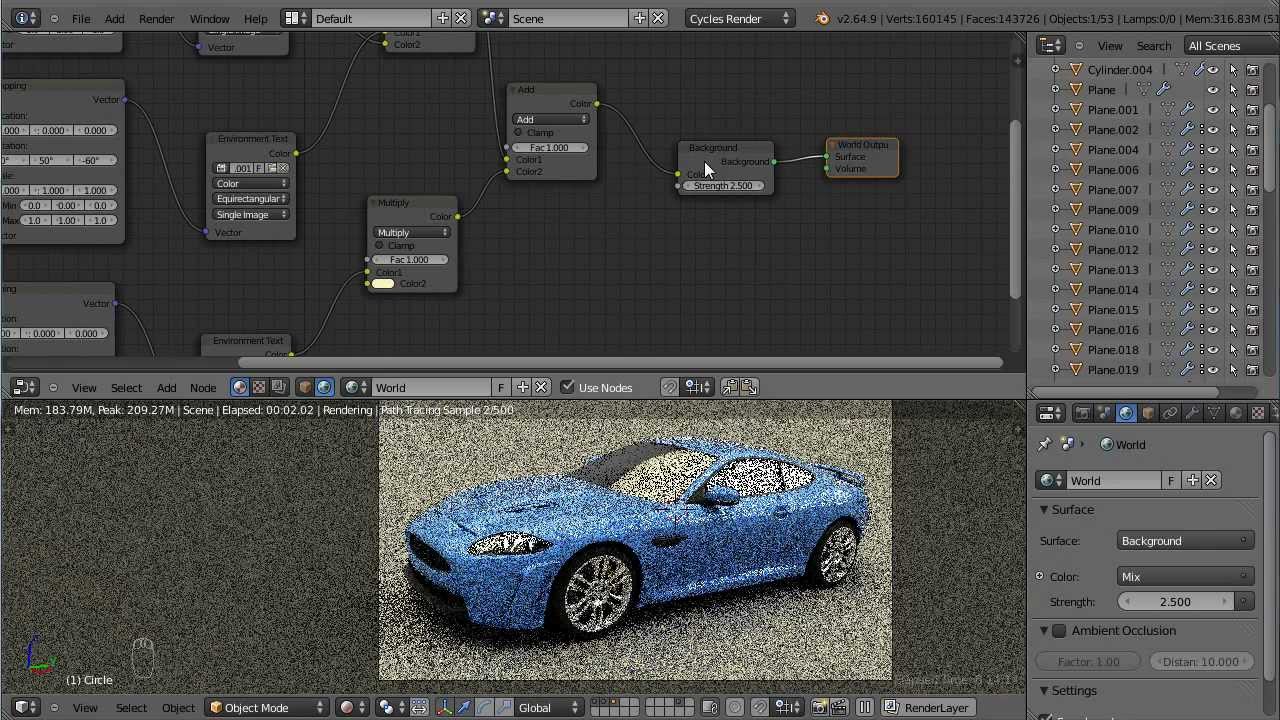Image resolution: width=1280 pixels, height=720 pixels.
Task: Open the Object Mode dropdown
Action: (266, 708)
